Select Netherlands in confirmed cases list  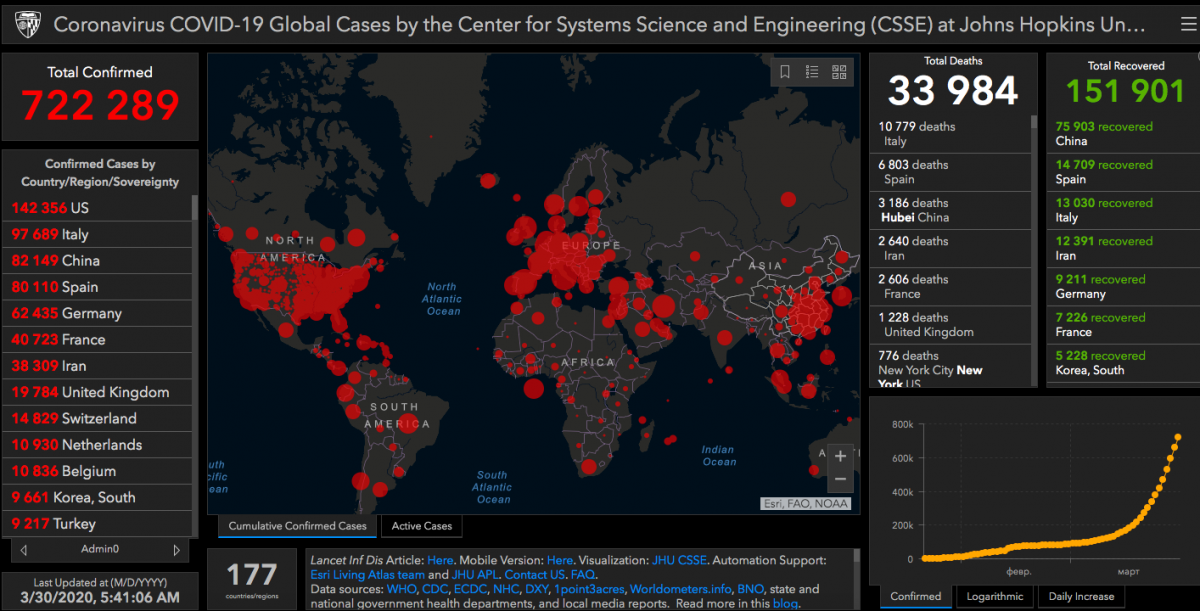click(97, 445)
